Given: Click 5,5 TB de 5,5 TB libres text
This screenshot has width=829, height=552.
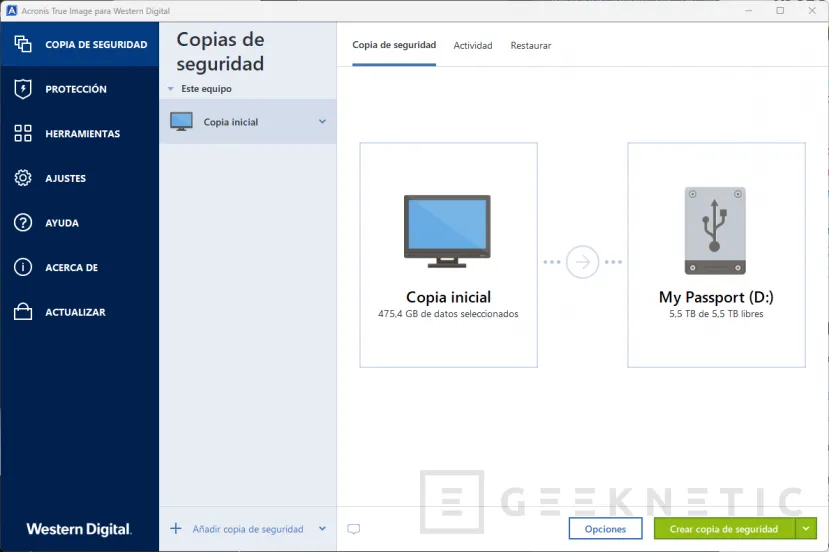Looking at the screenshot, I should [x=716, y=314].
